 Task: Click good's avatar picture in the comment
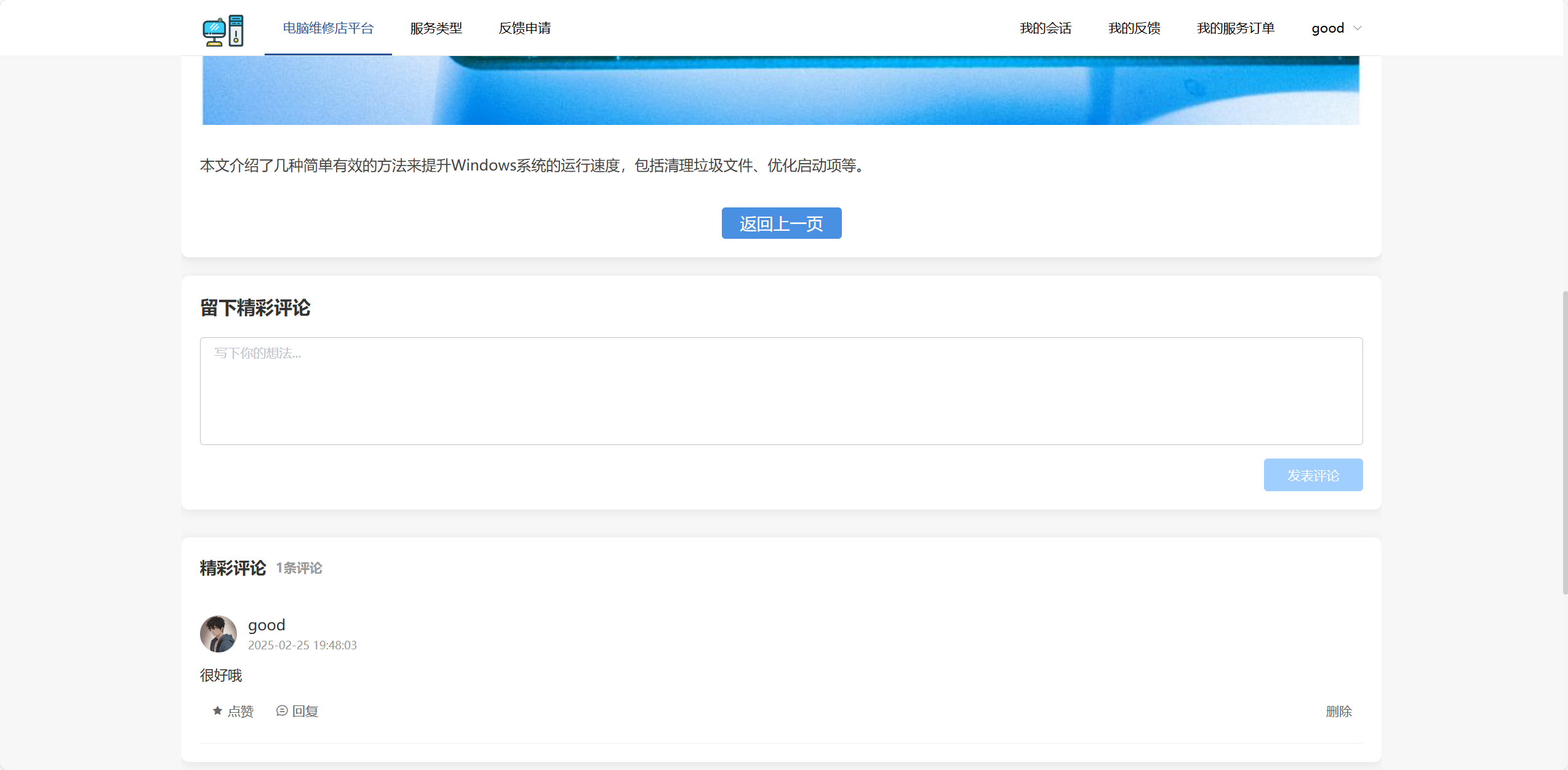tap(218, 634)
